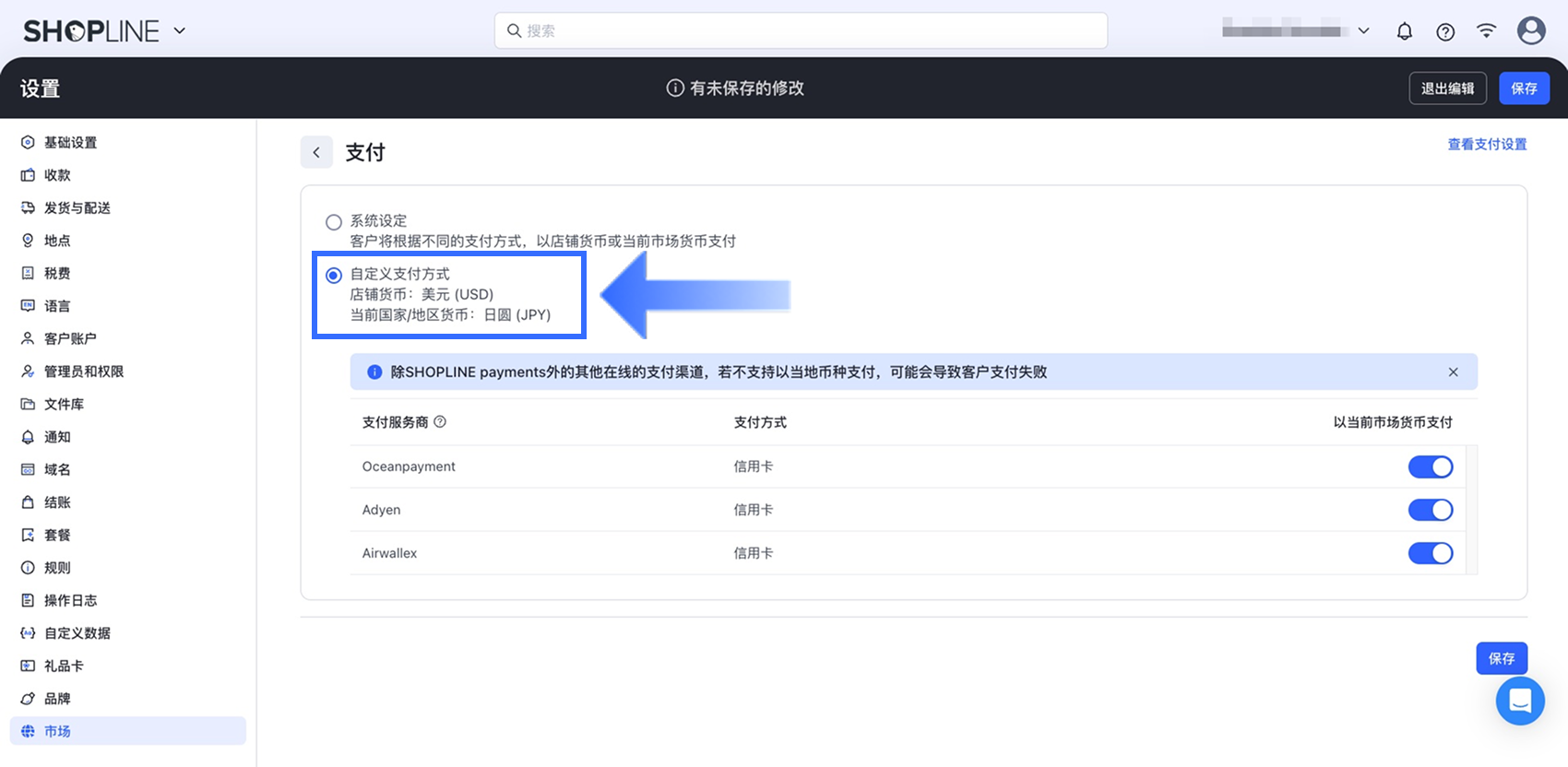Click the 客户账户 person icon

(28, 338)
